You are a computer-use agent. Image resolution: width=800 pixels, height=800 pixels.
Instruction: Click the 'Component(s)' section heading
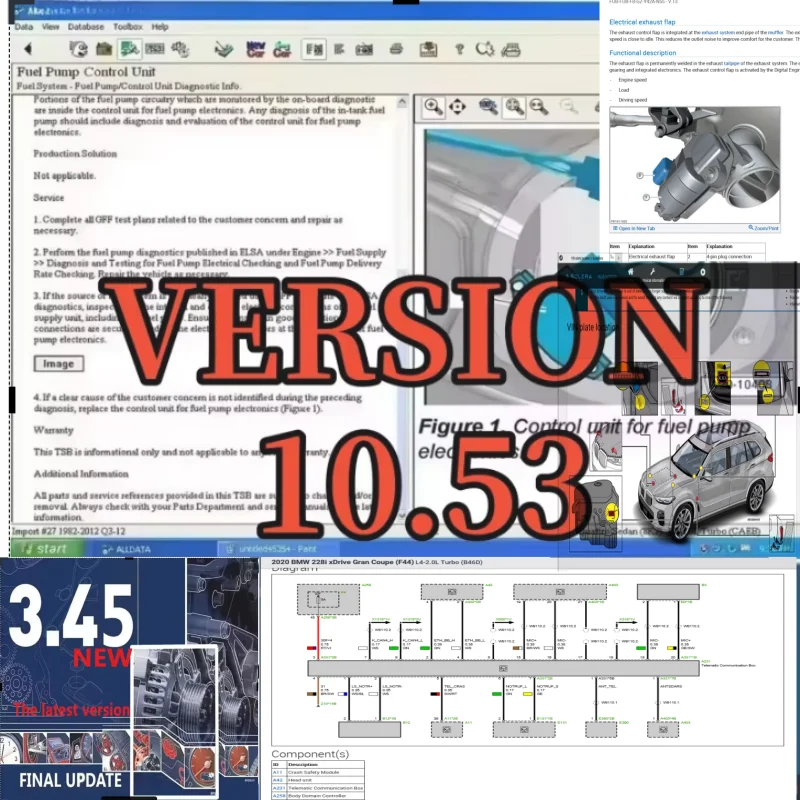coord(310,754)
